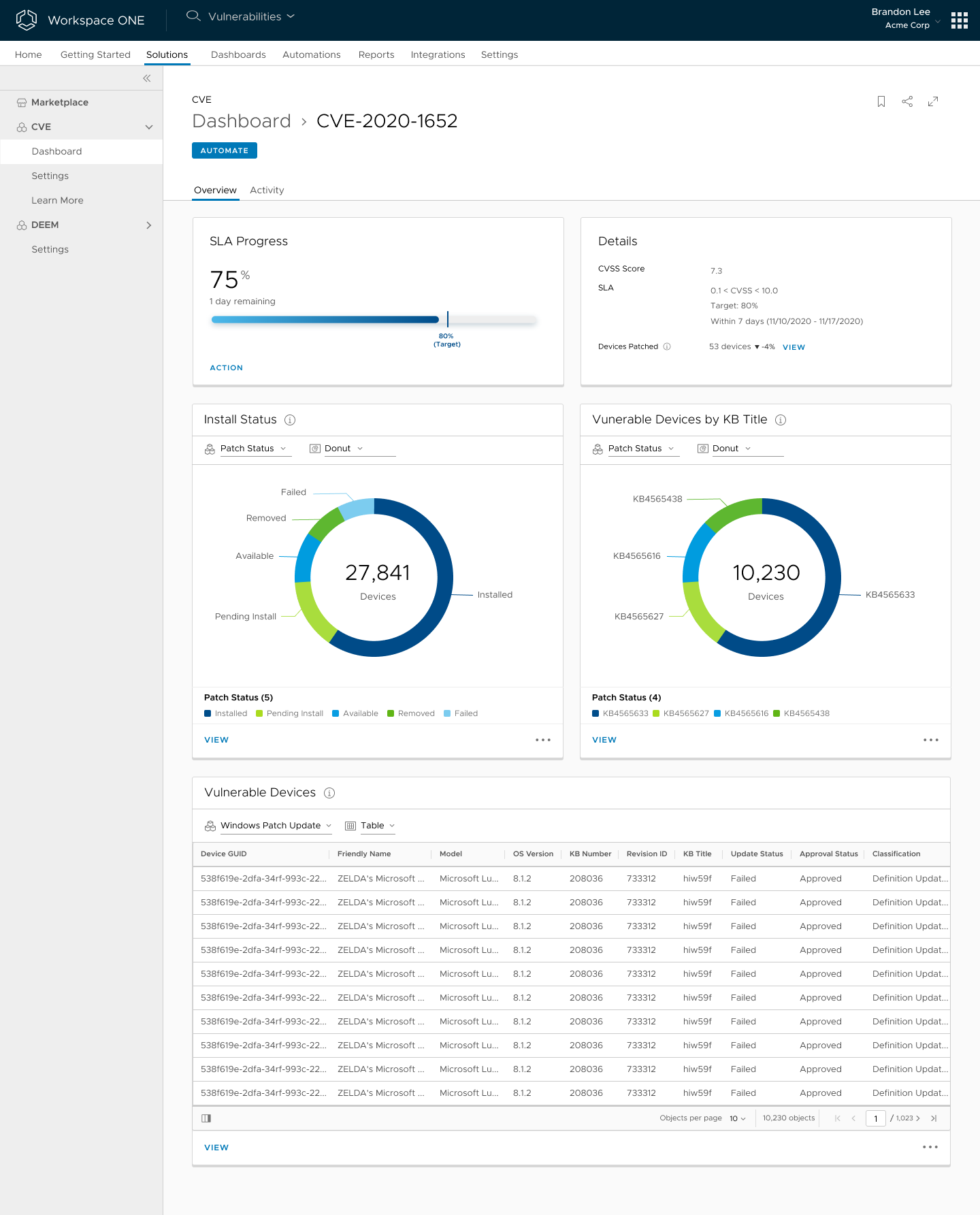980x1215 pixels.
Task: Open the Windows Patch Update dropdown
Action: click(276, 826)
